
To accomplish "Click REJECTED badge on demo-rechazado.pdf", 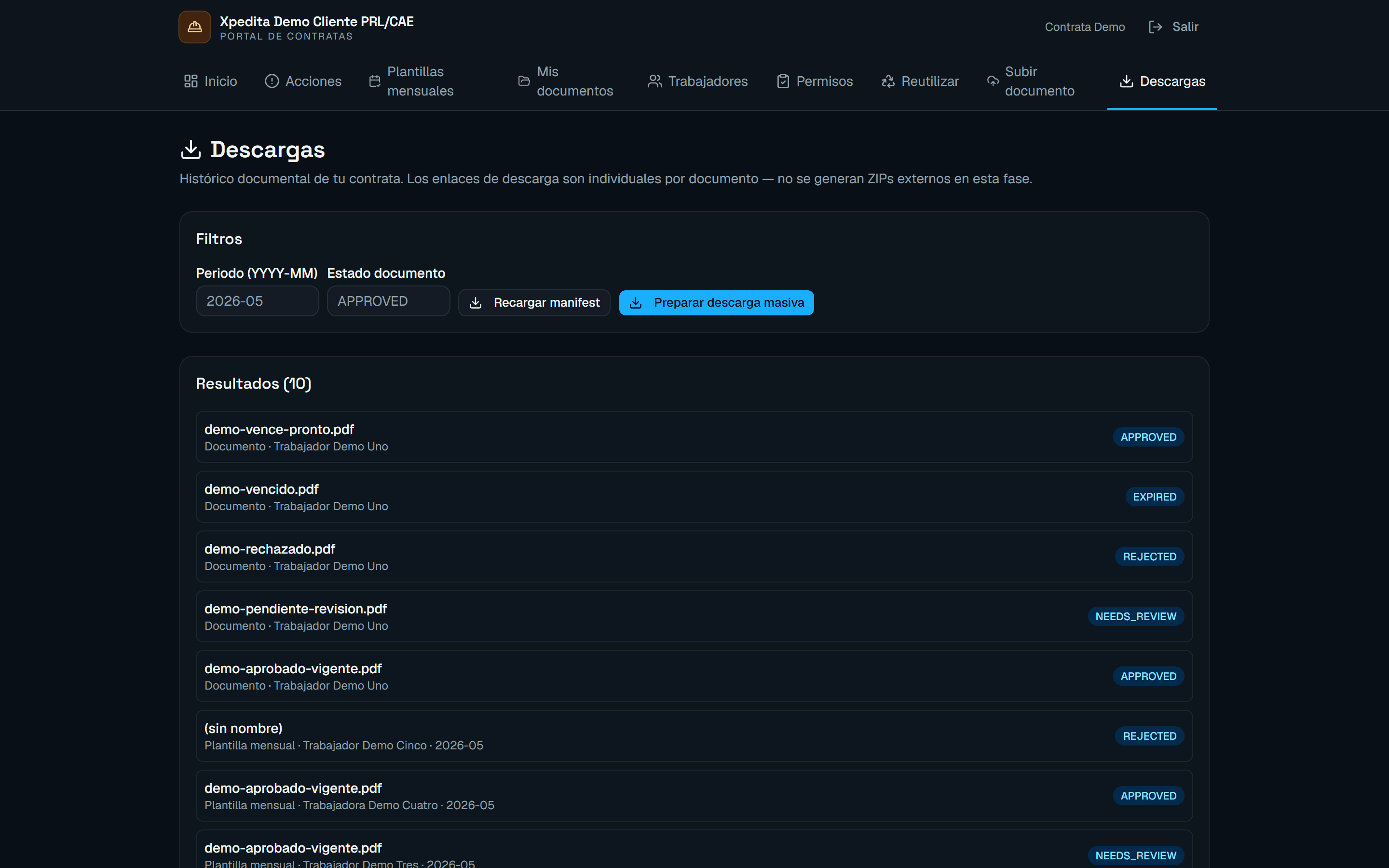I will point(1149,556).
